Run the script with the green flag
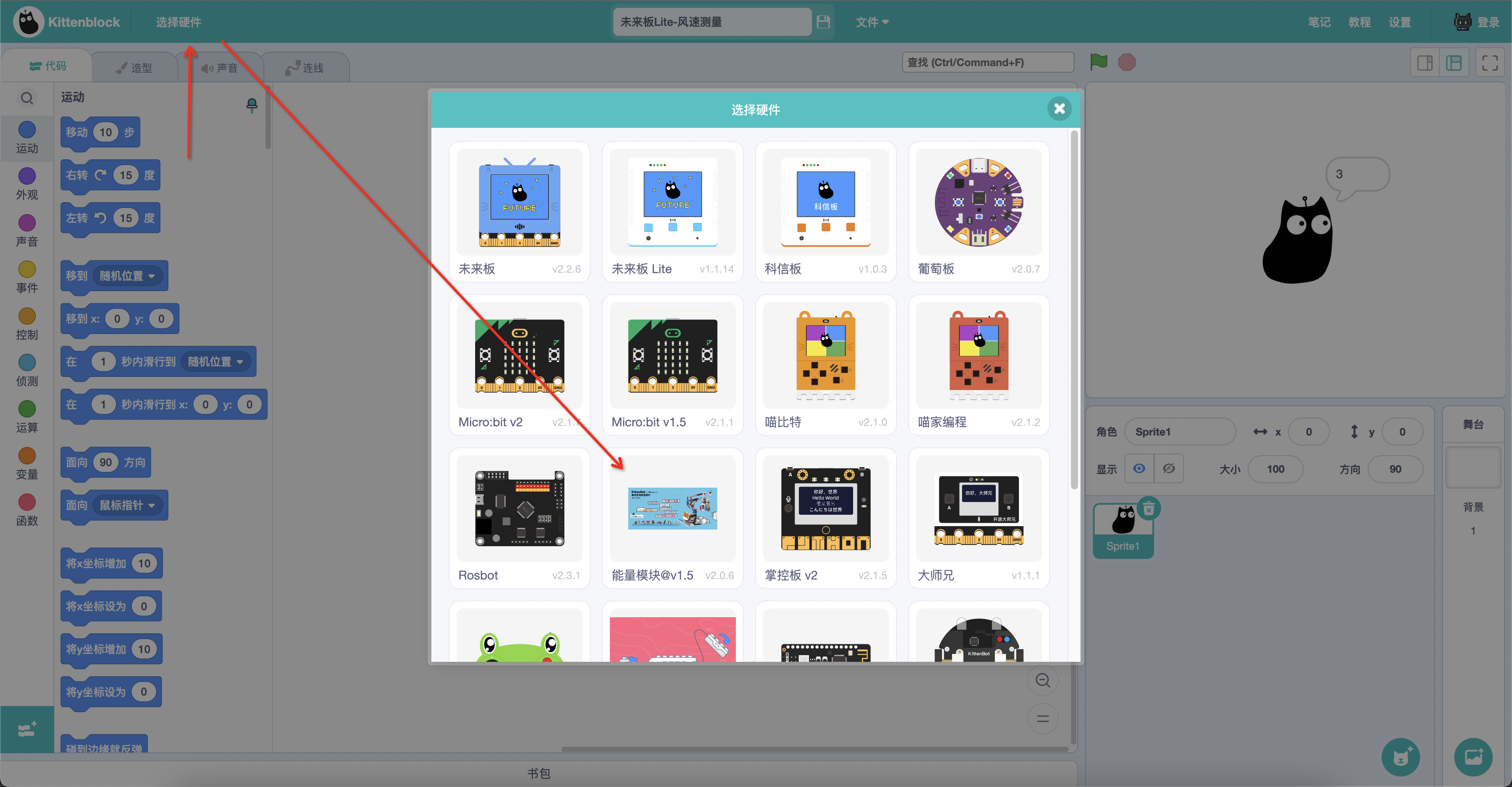The width and height of the screenshot is (1512, 787). pyautogui.click(x=1098, y=62)
